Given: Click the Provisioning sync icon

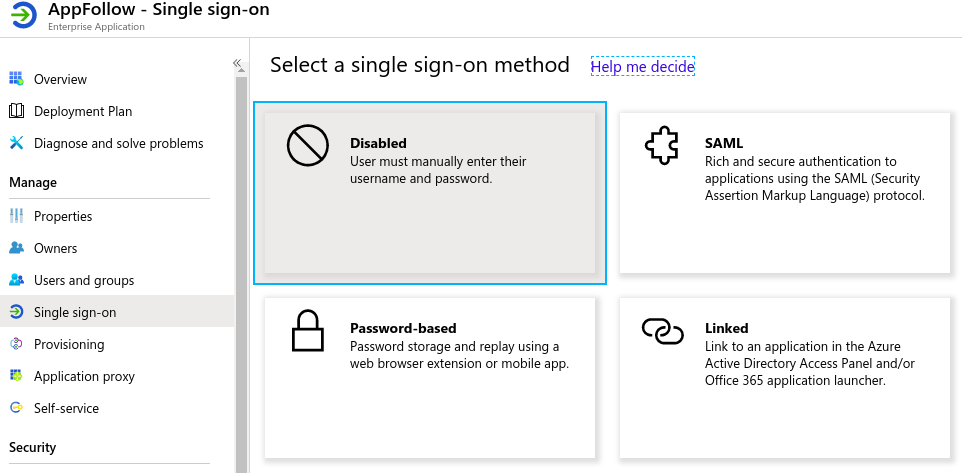Looking at the screenshot, I should tap(17, 344).
